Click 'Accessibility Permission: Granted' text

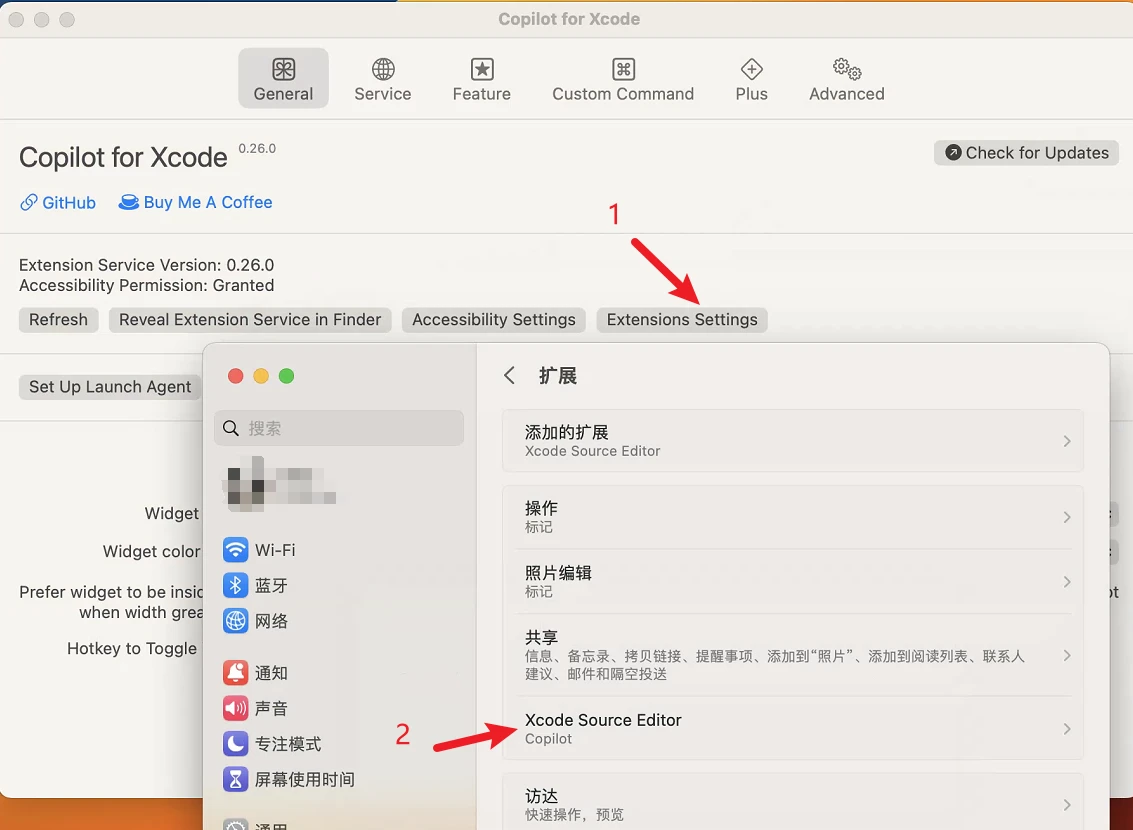pyautogui.click(x=147, y=285)
